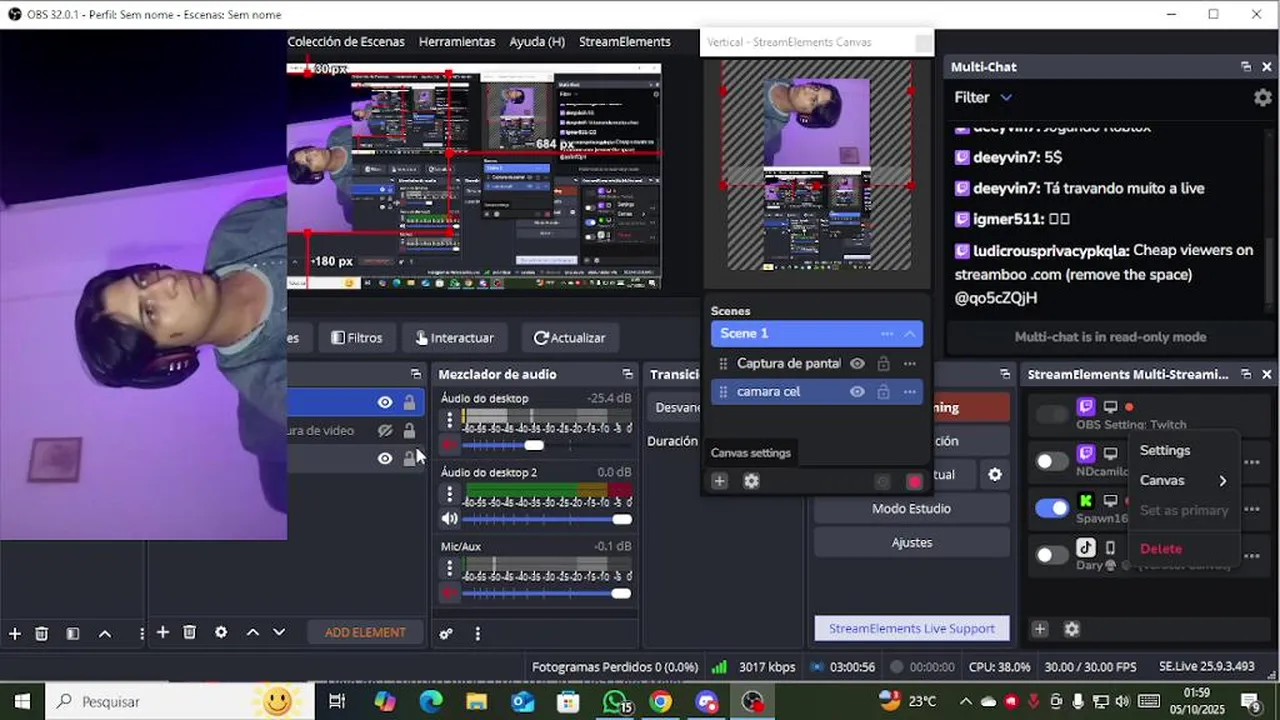The image size is (1280, 720).
Task: Toggle lock on the highlighted top source
Action: pos(409,402)
